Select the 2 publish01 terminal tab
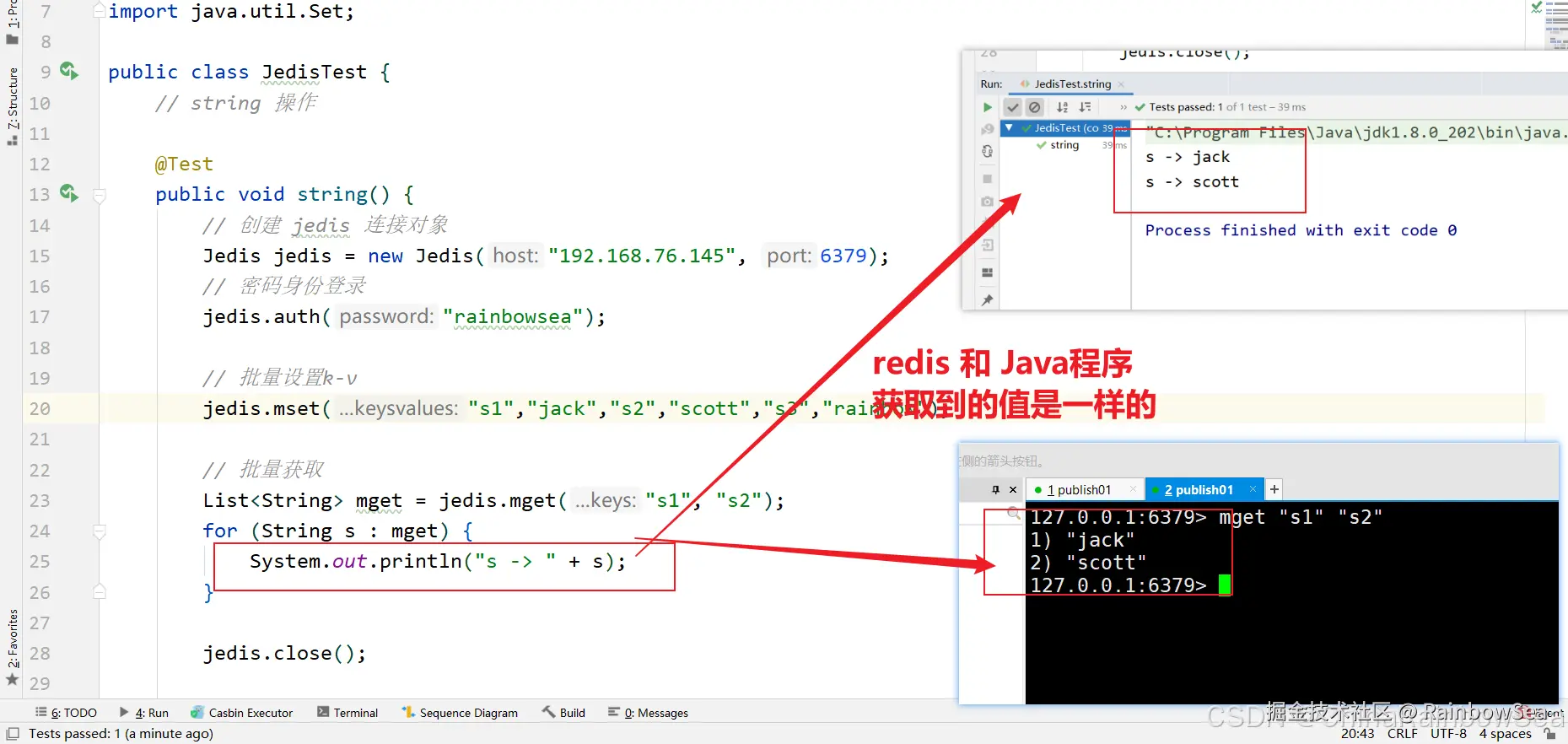Screen dimensions: 1568x744 [1198, 490]
